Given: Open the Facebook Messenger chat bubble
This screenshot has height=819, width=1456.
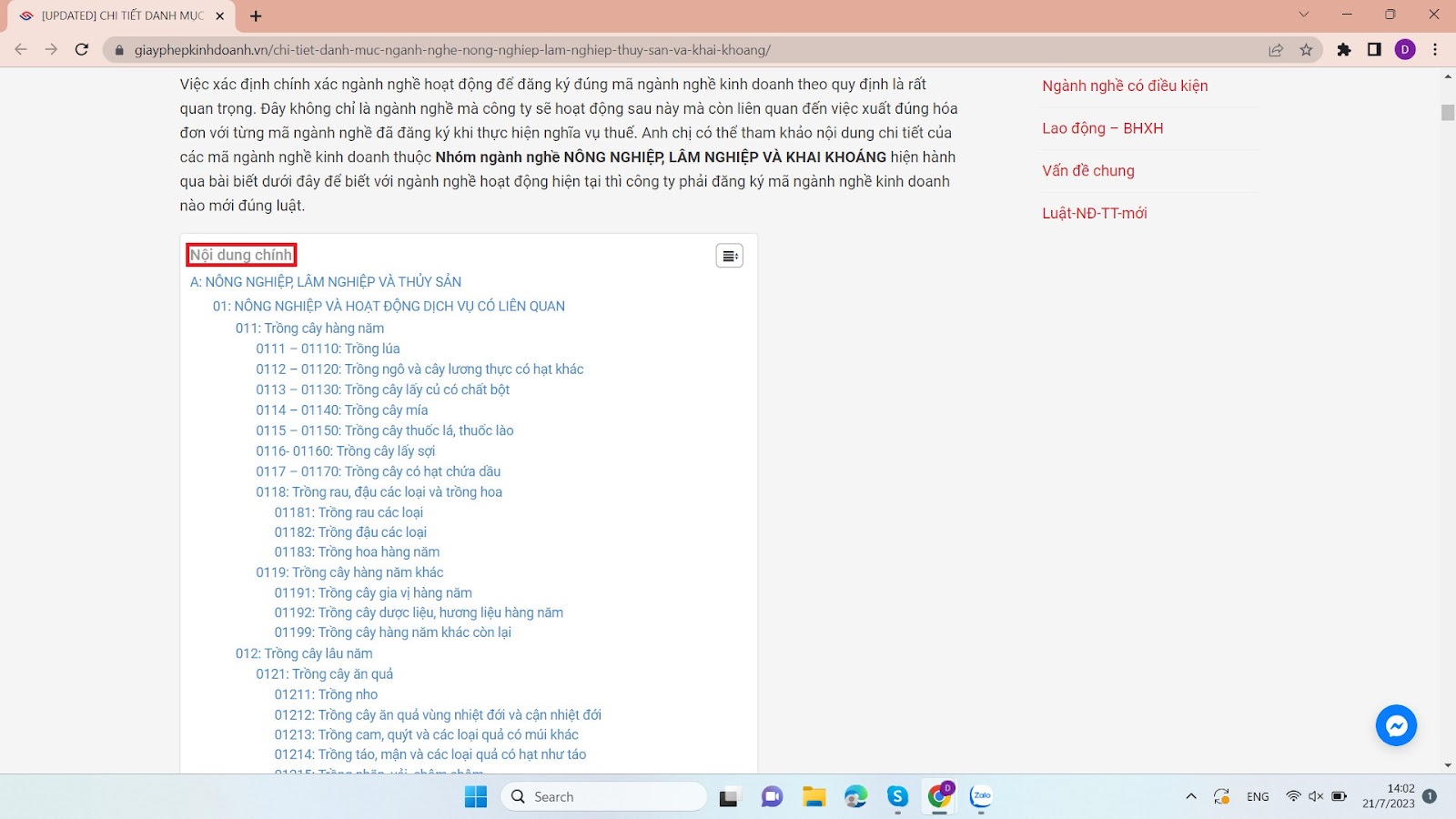Looking at the screenshot, I should (1396, 725).
